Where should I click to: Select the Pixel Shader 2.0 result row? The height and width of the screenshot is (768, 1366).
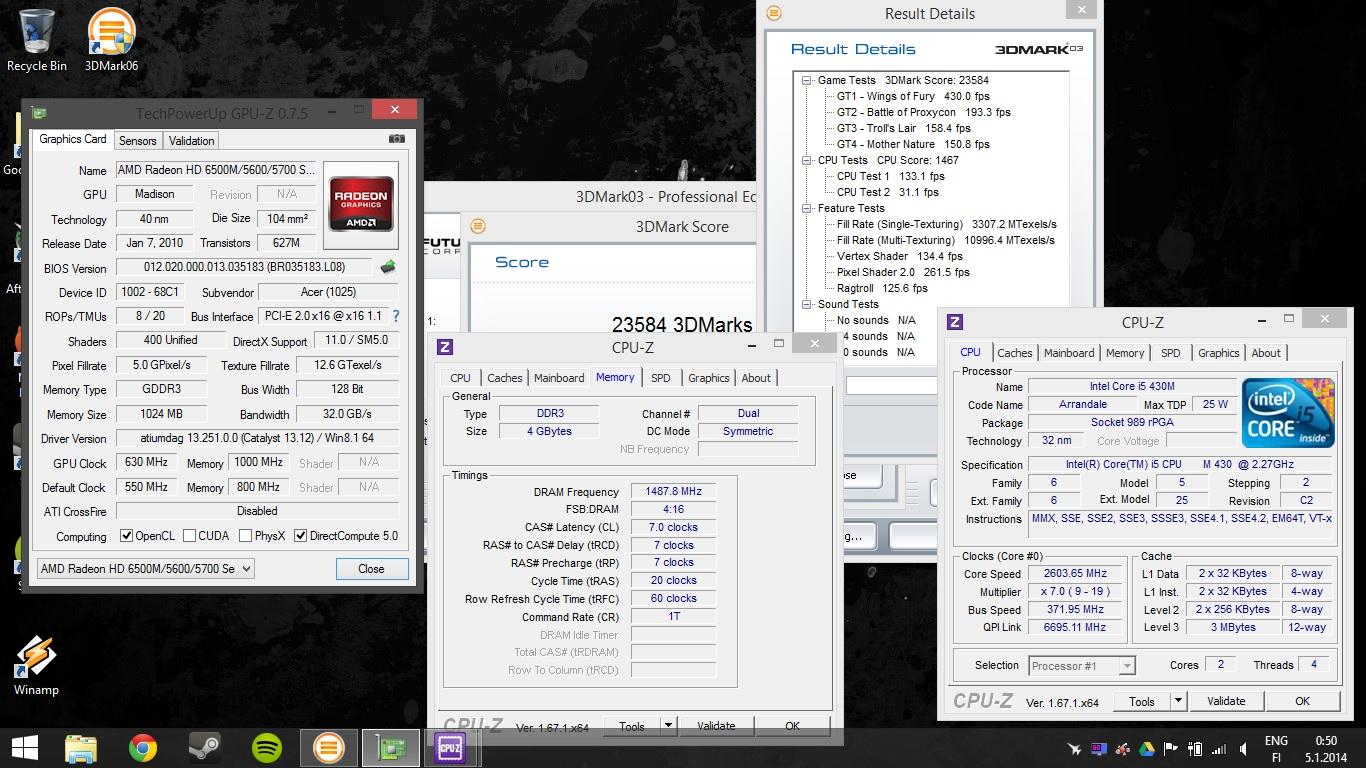click(903, 272)
